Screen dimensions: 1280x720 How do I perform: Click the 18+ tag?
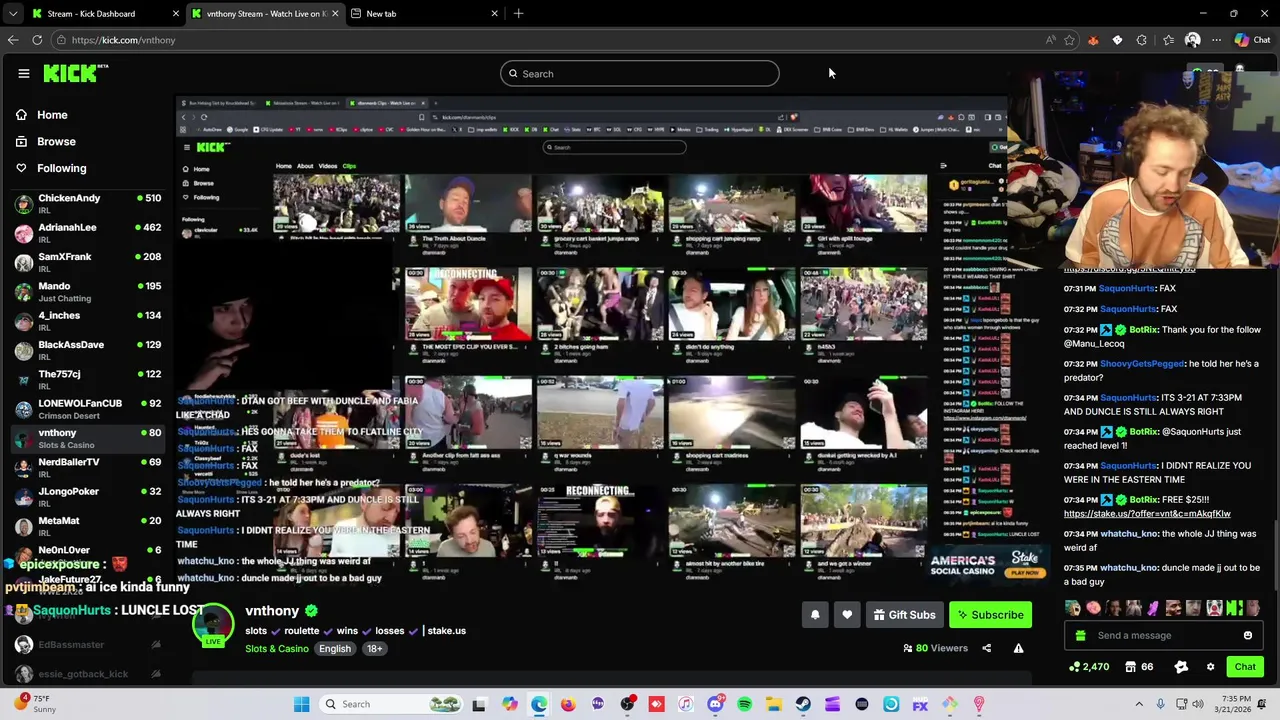(x=374, y=649)
